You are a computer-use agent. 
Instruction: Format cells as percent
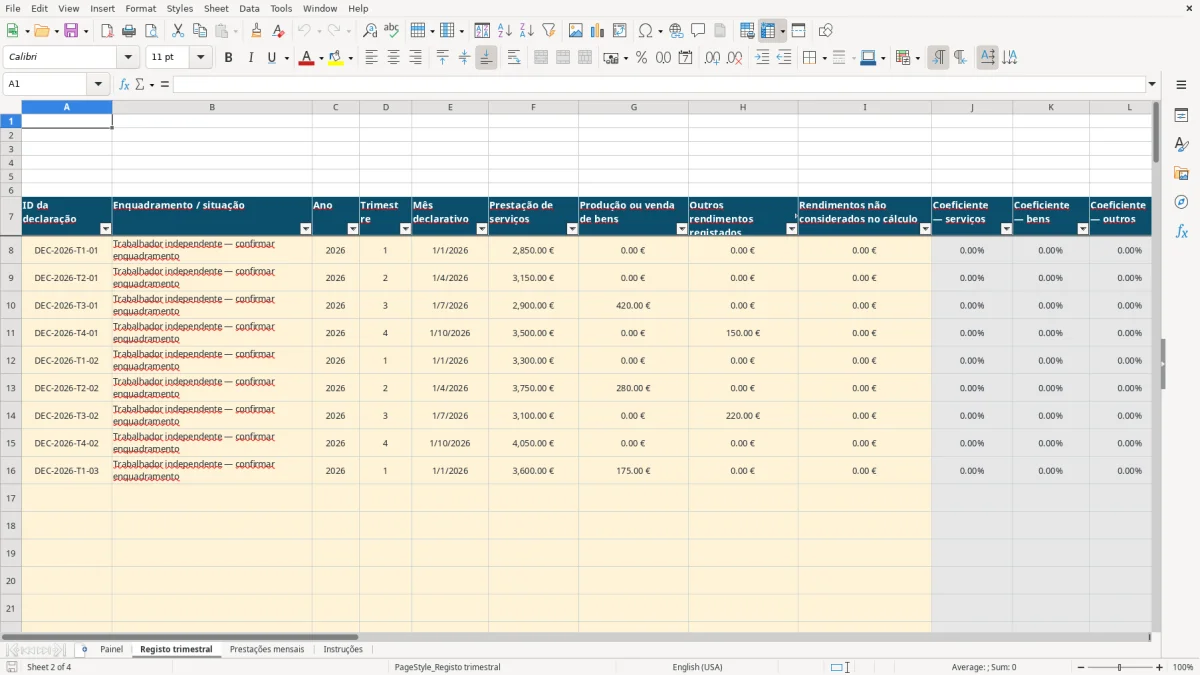pyautogui.click(x=642, y=58)
